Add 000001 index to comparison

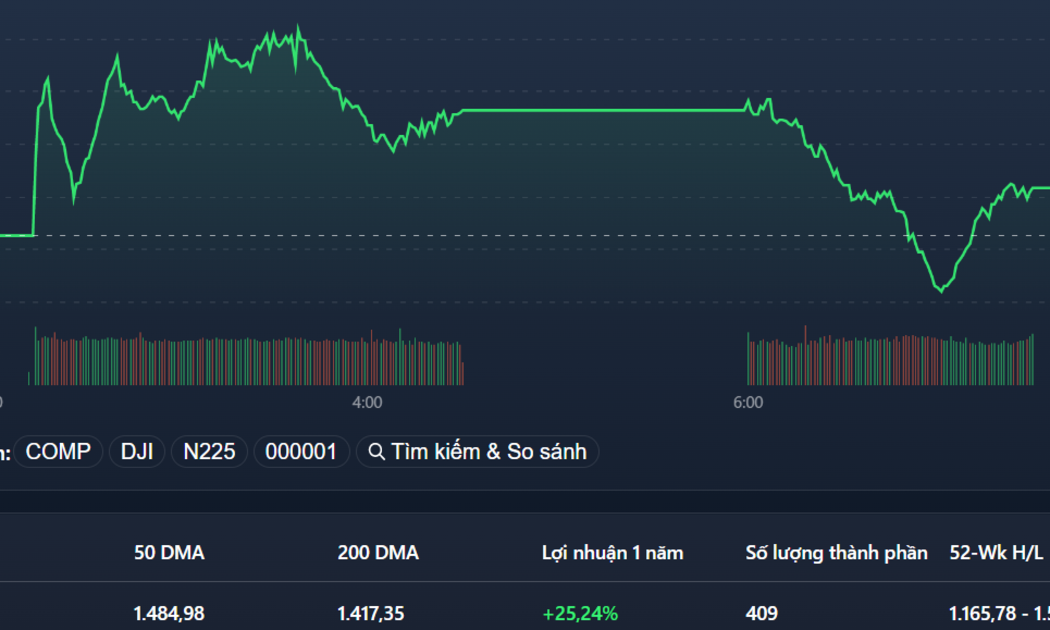coord(301,452)
